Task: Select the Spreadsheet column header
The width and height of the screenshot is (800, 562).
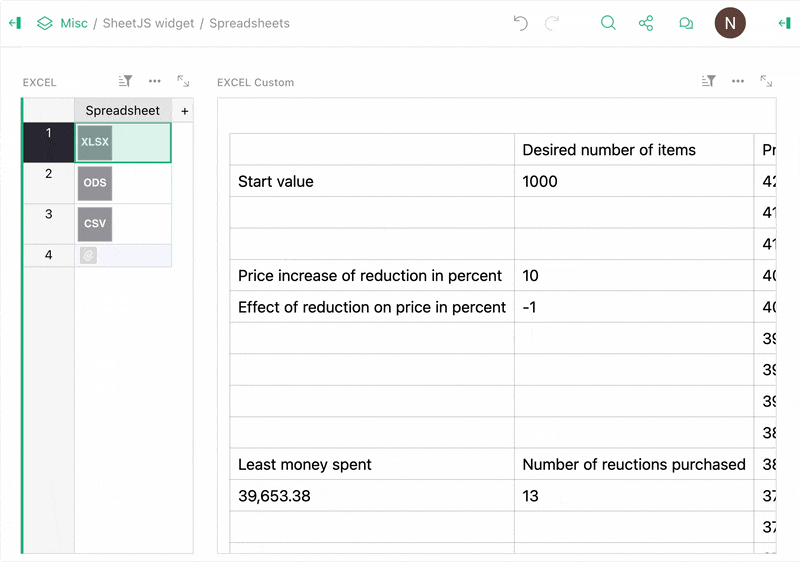Action: tap(122, 111)
